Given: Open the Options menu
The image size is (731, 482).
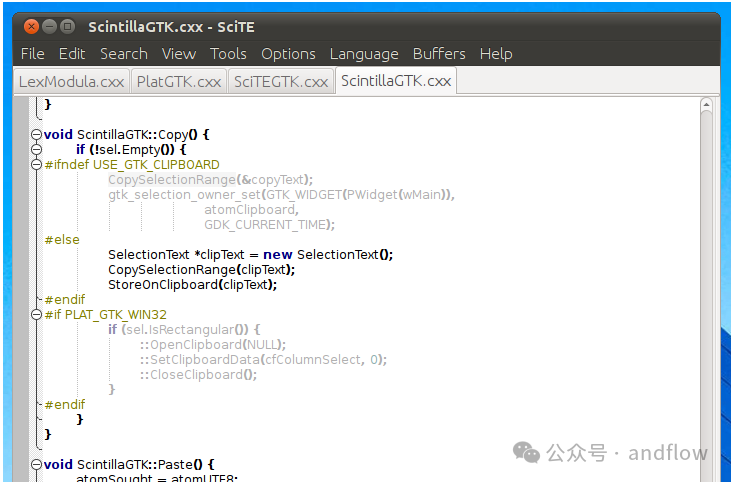Looking at the screenshot, I should 288,54.
